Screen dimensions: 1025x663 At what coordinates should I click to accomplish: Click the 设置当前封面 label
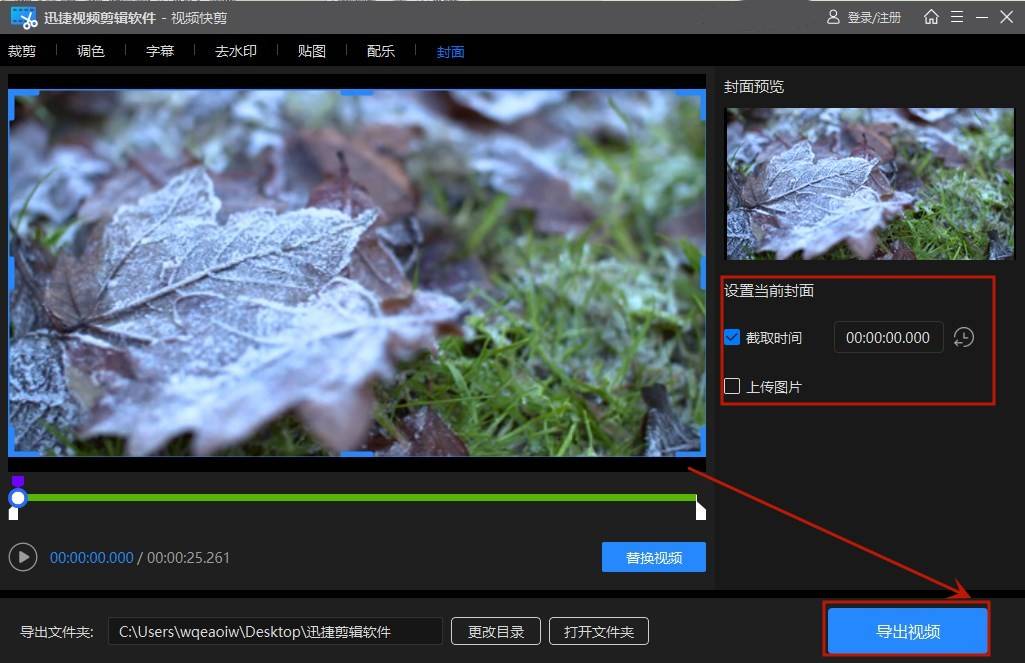769,290
